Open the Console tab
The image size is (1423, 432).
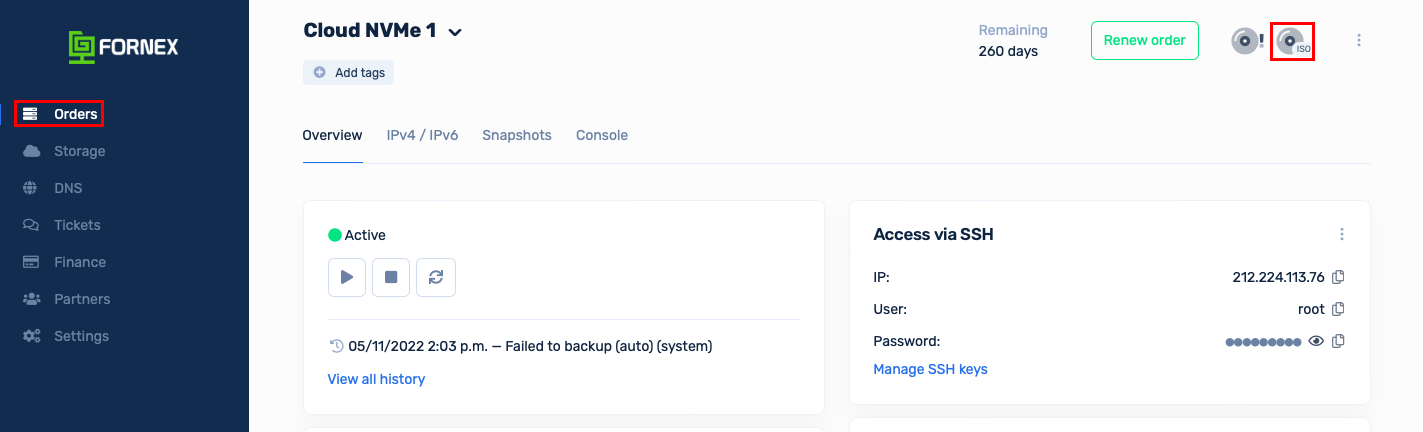602,135
